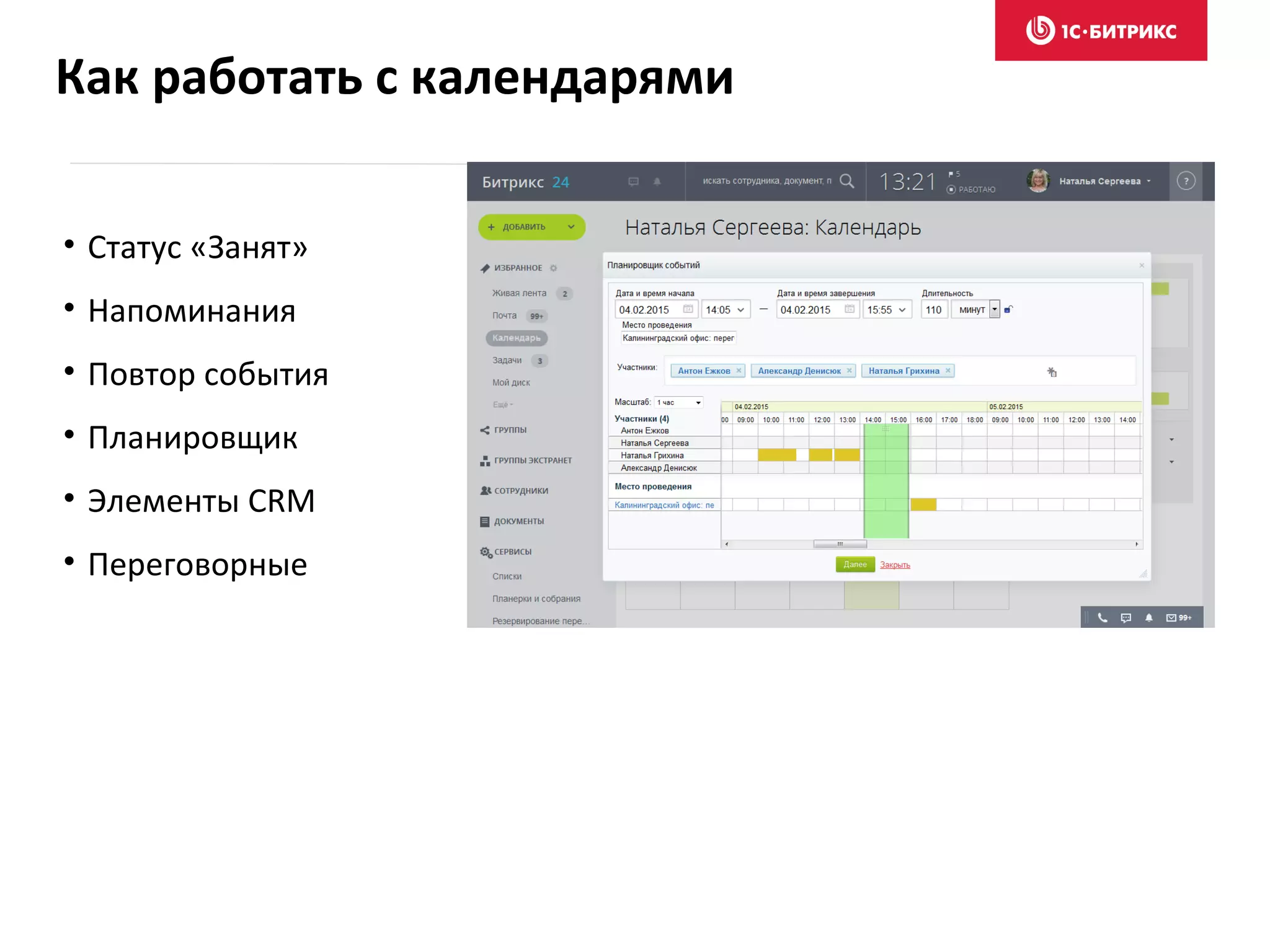The width and height of the screenshot is (1270, 952).
Task: Click the add participant icon
Action: pos(1052,372)
